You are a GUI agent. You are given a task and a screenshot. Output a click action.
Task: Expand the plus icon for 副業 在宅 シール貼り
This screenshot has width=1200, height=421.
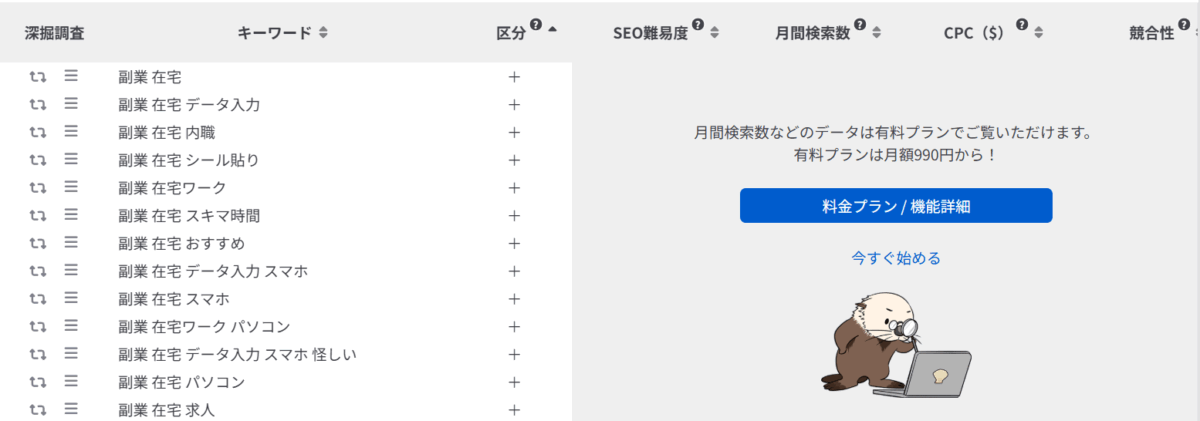click(x=514, y=160)
